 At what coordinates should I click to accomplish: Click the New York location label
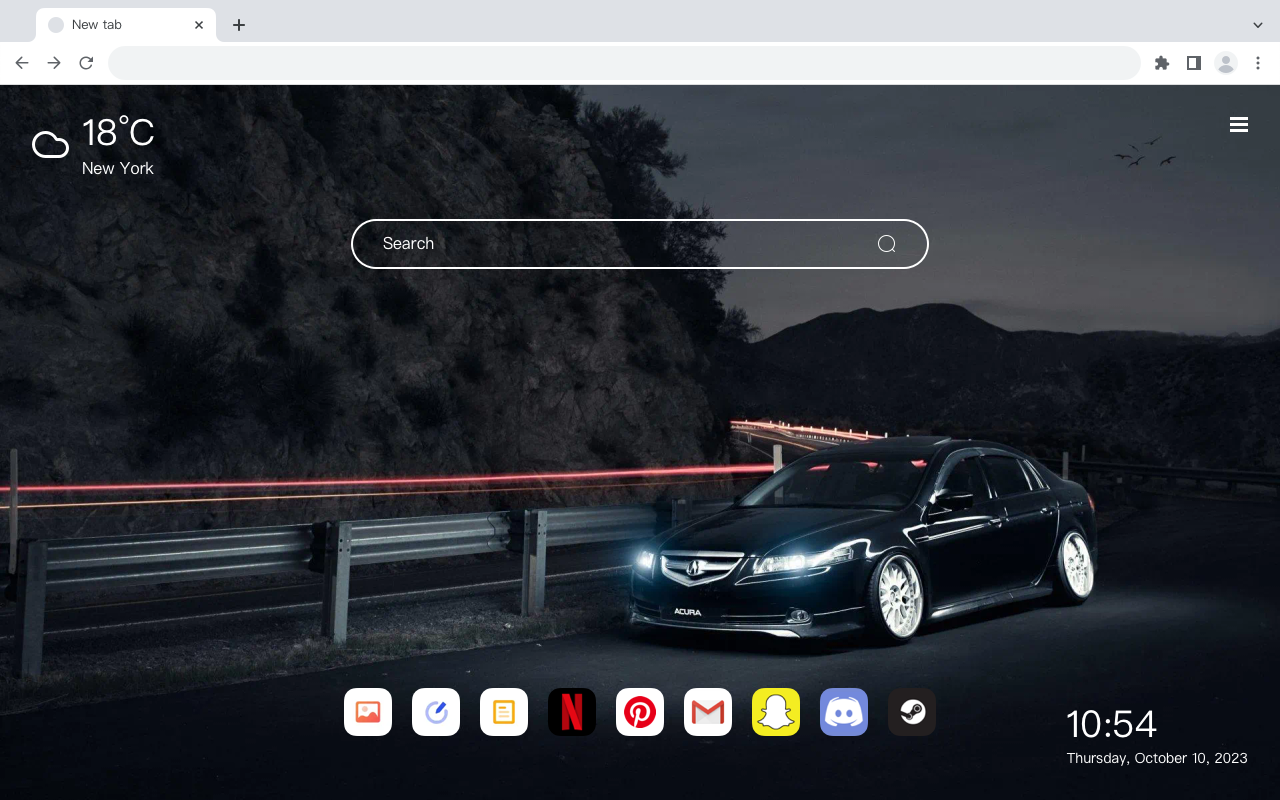[118, 168]
